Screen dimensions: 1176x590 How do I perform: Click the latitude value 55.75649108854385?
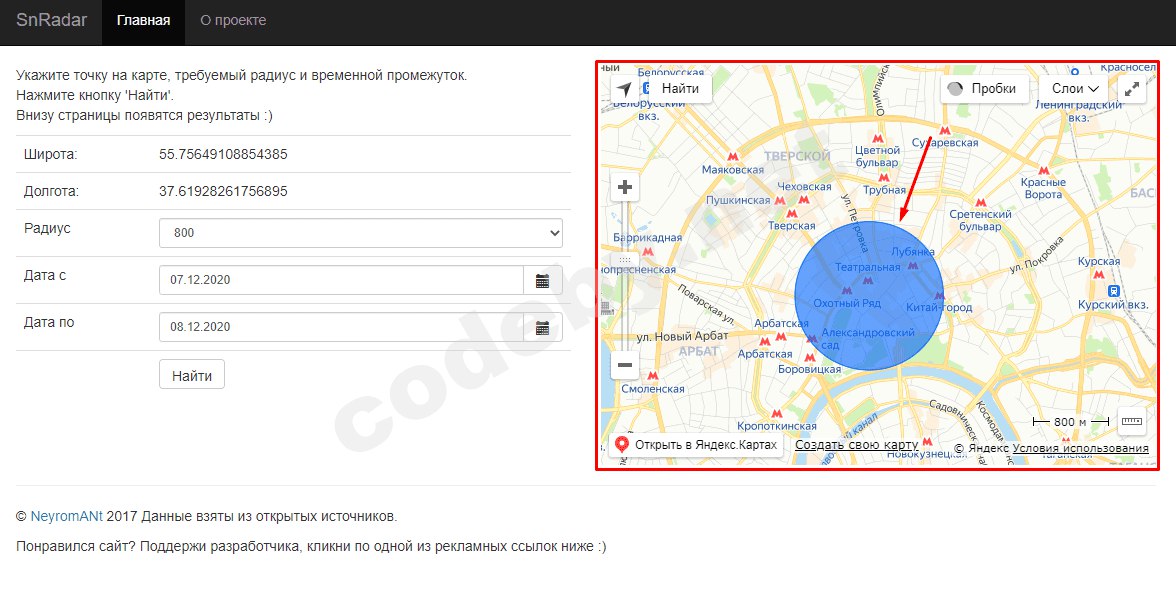tap(224, 154)
